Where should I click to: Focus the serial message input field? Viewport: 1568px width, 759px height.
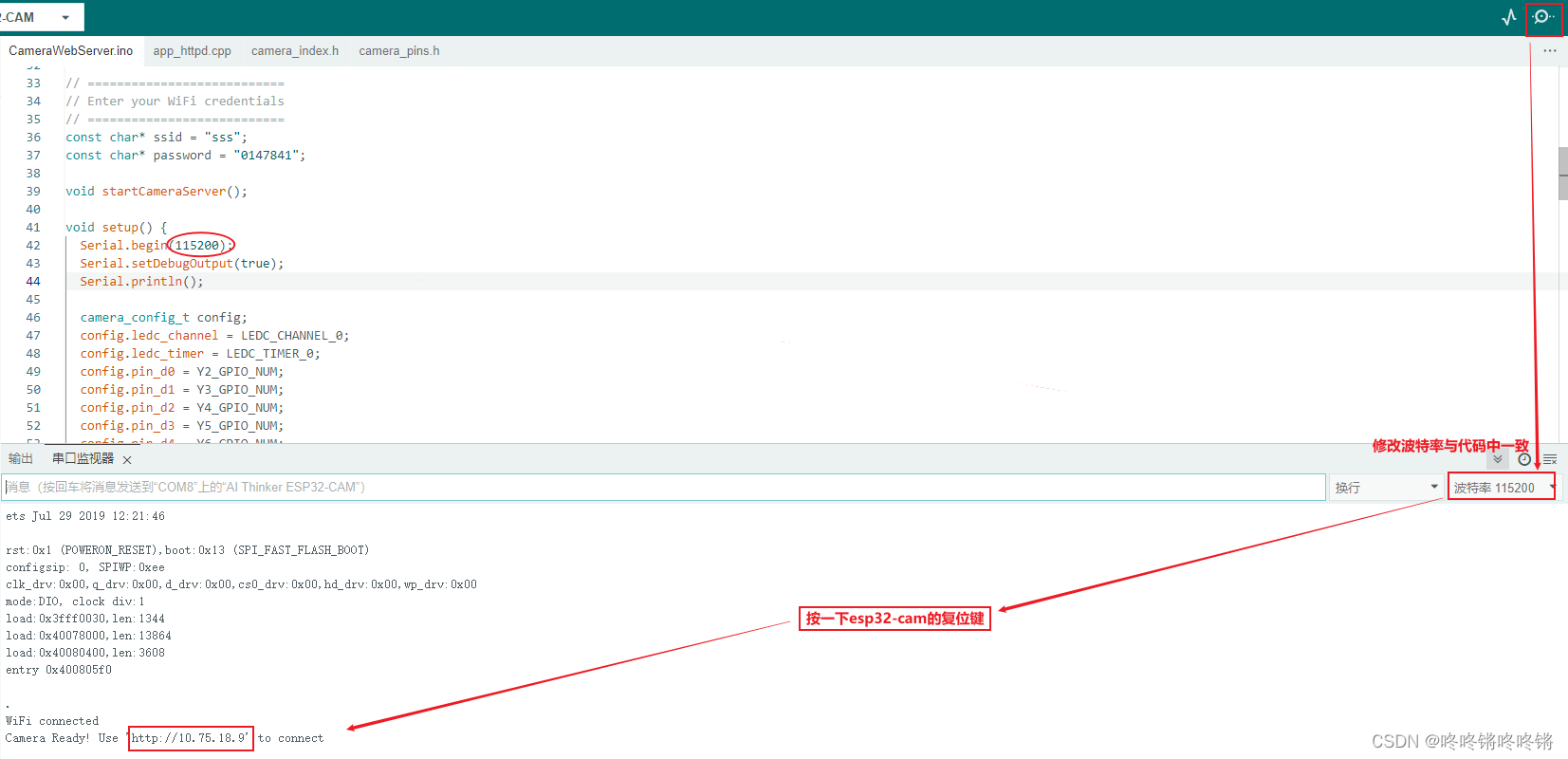pos(663,488)
